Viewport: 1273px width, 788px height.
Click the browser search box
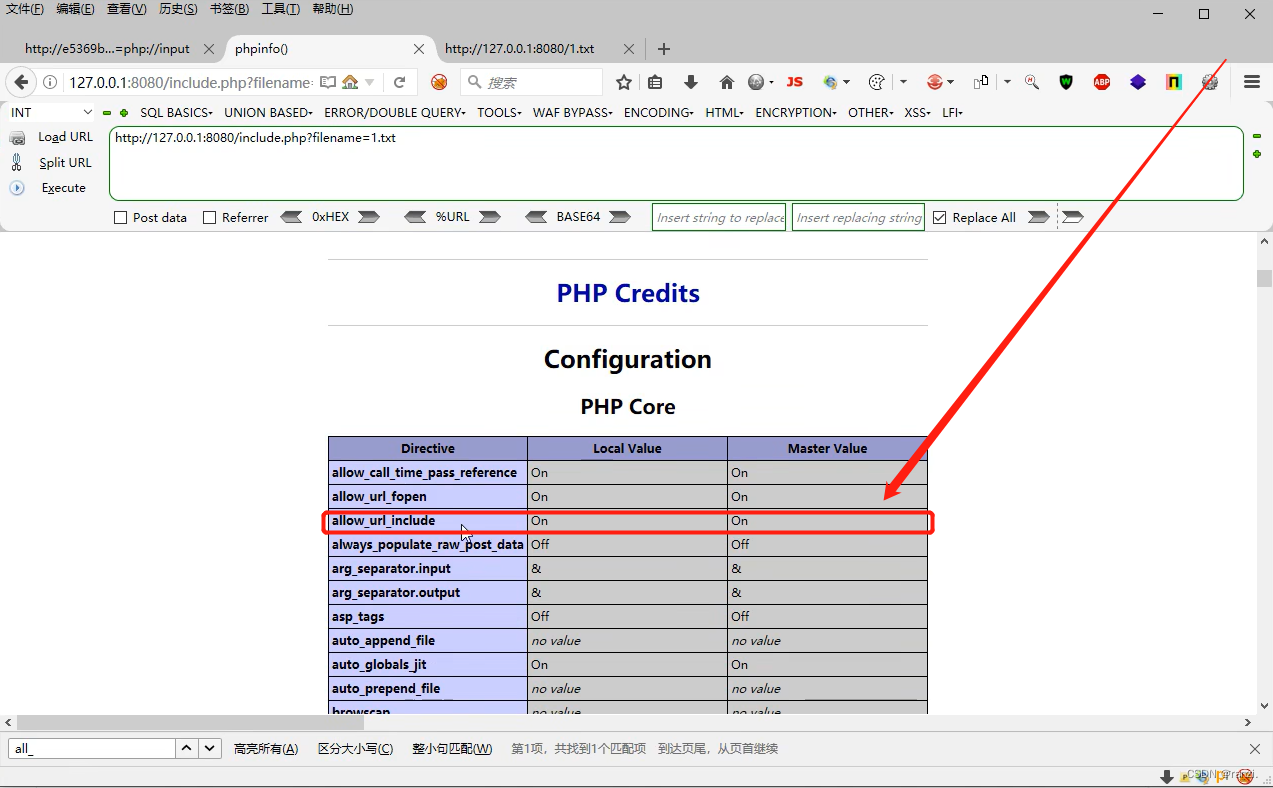point(532,82)
